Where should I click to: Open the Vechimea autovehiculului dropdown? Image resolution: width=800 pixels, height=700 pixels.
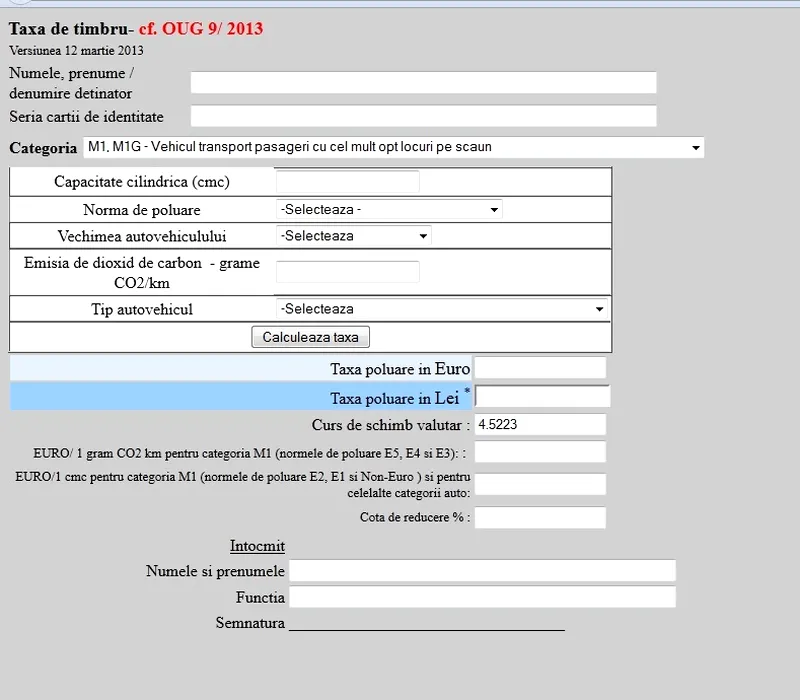353,236
